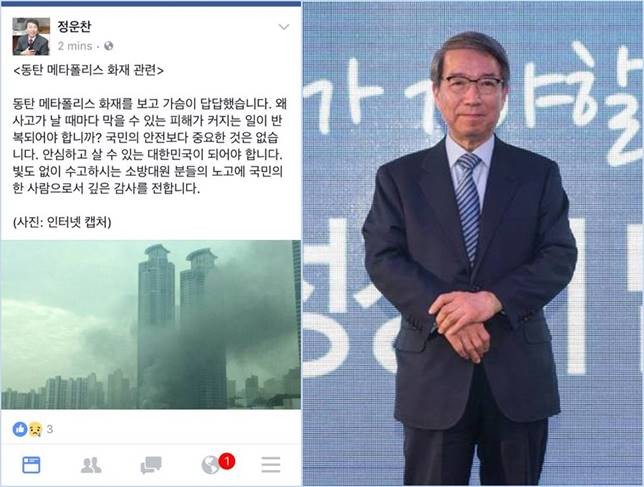
Task: Open the Messages chat bubbles icon
Action: (x=151, y=465)
